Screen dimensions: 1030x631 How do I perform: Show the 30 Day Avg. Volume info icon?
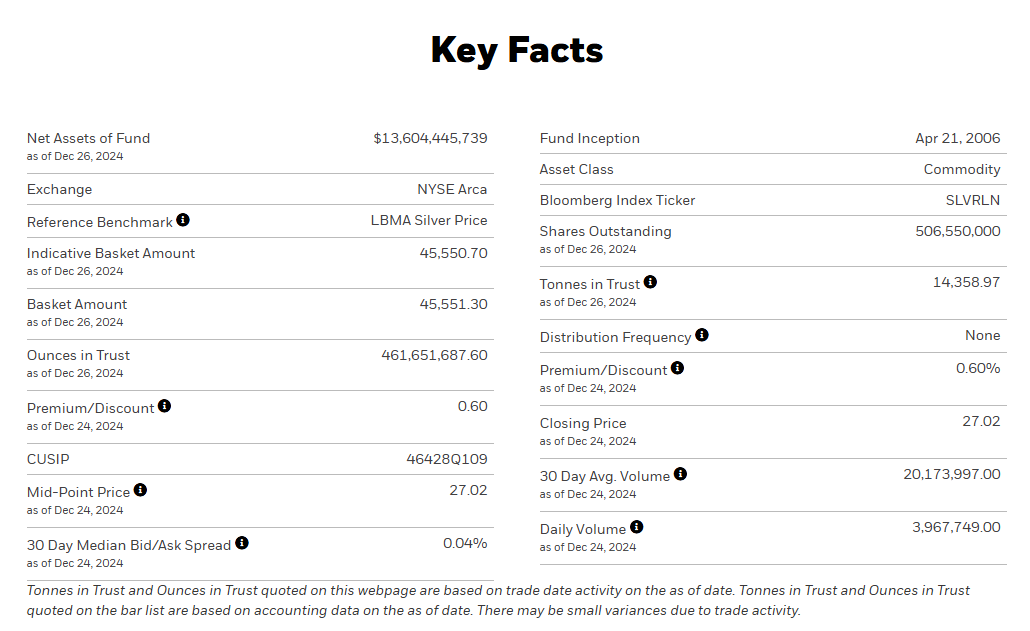click(x=680, y=474)
